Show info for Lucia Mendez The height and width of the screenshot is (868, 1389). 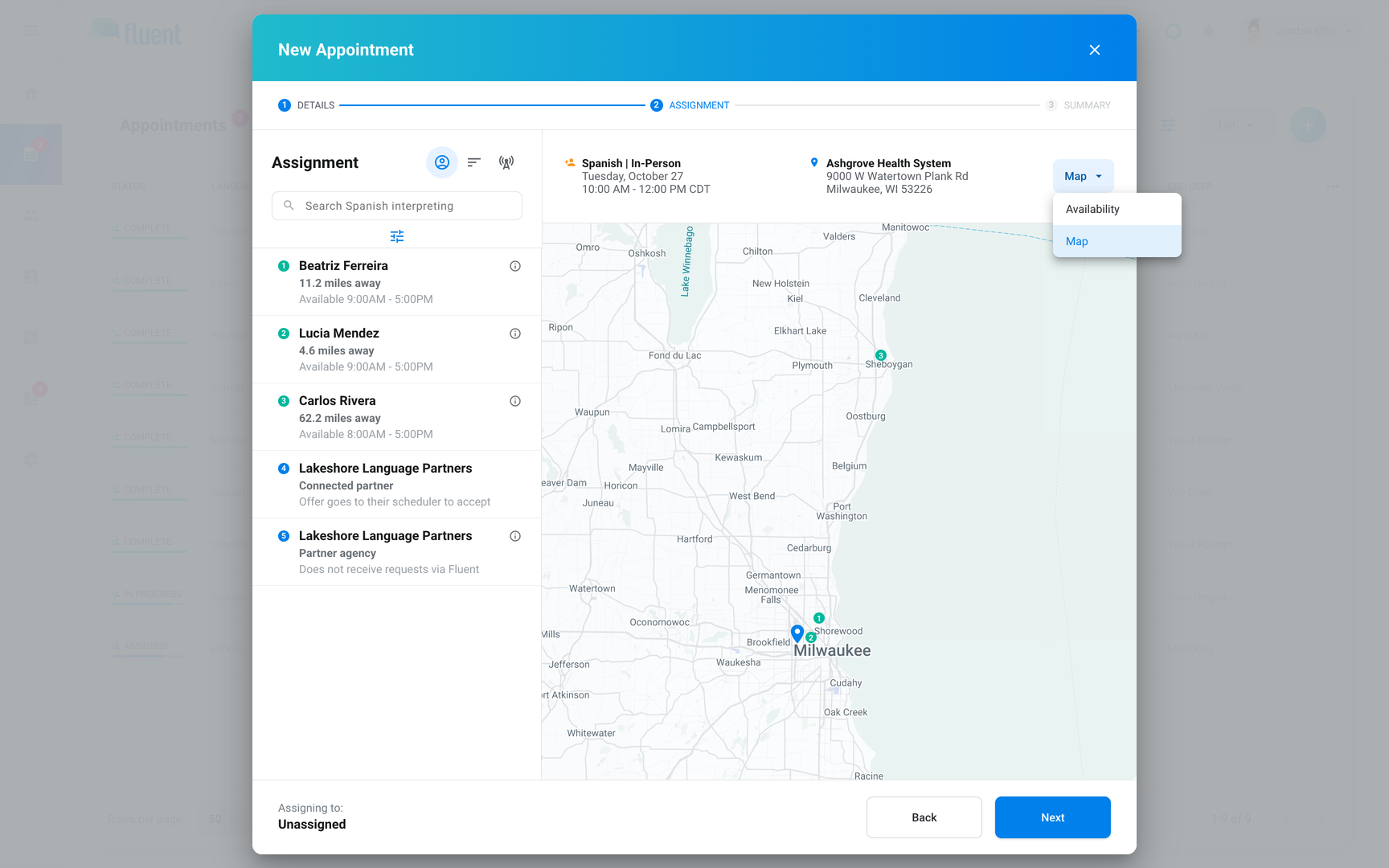point(515,334)
